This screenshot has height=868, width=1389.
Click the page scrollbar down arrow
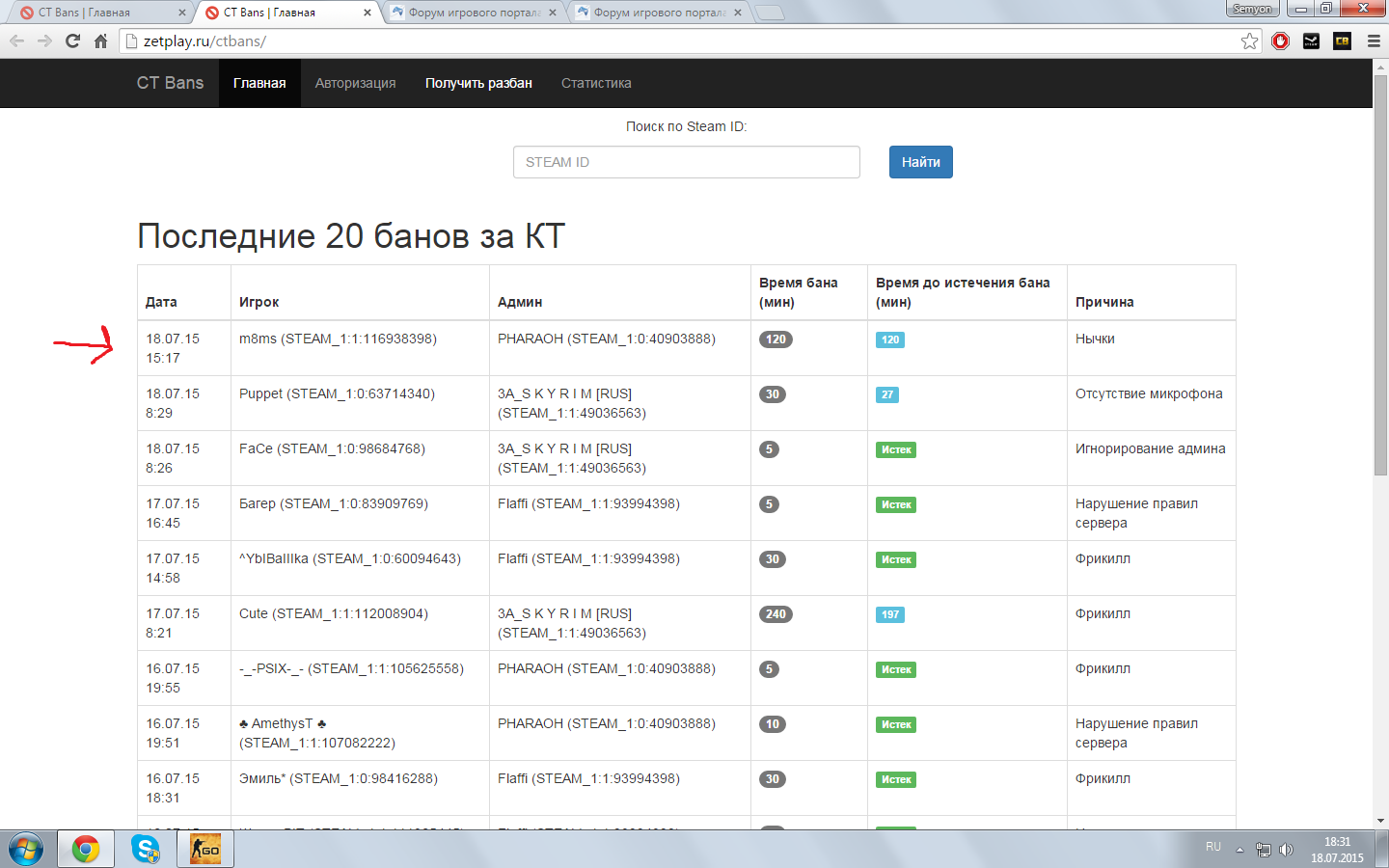pyautogui.click(x=1380, y=821)
